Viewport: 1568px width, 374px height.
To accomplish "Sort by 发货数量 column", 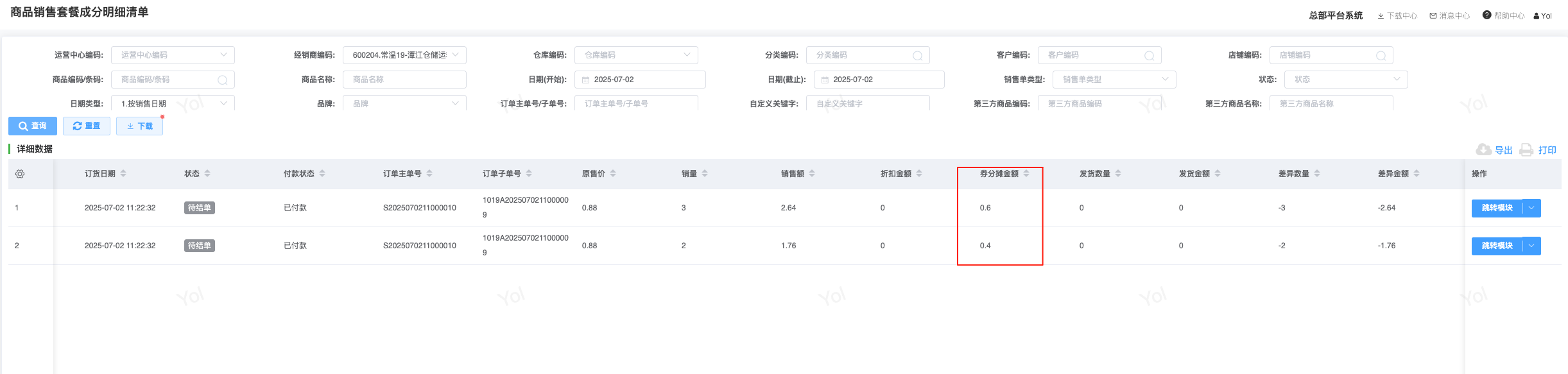I will (x=1118, y=174).
